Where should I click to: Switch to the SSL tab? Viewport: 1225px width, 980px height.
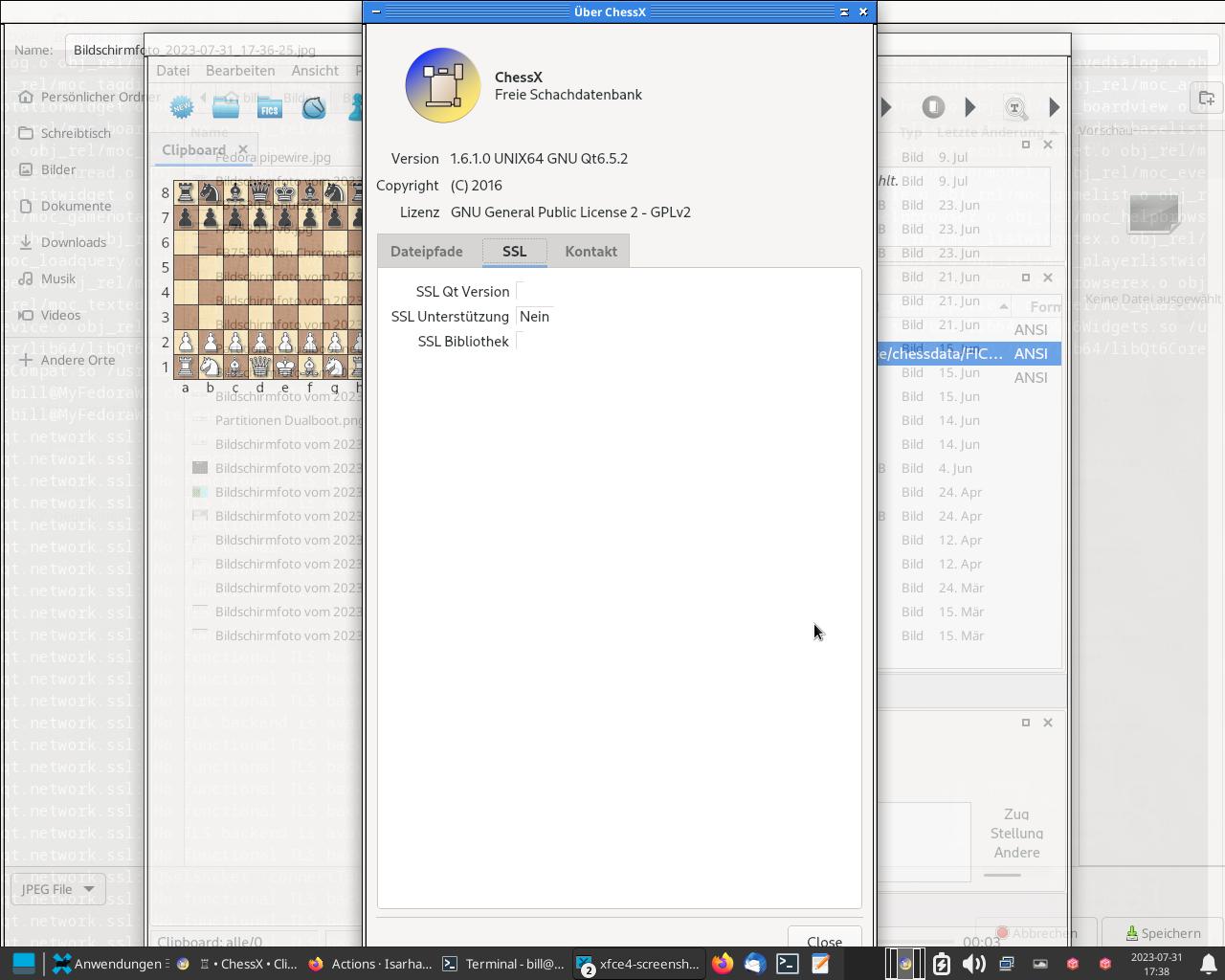coord(515,251)
